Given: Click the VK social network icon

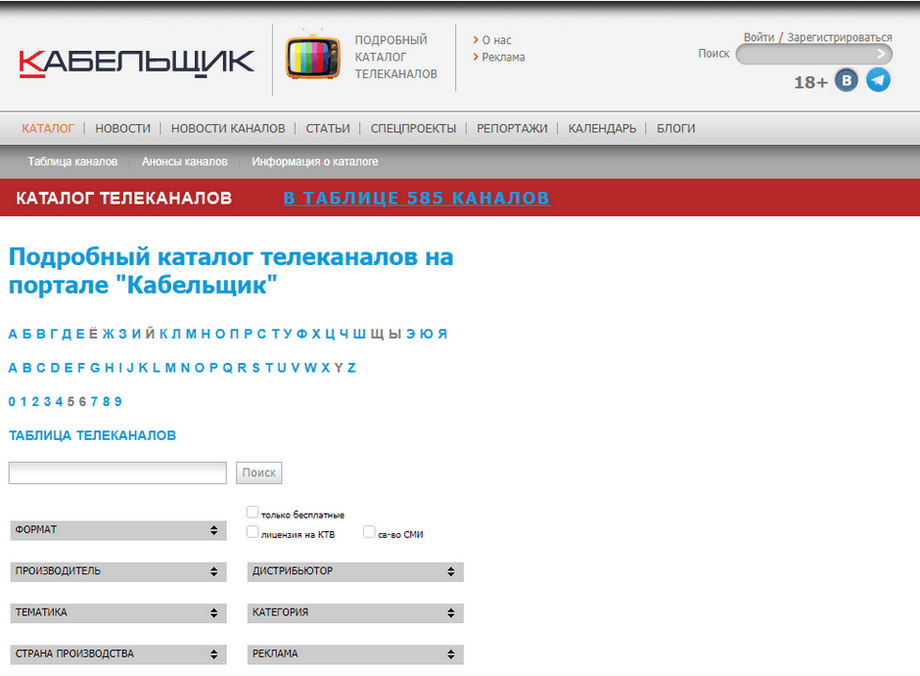Looking at the screenshot, I should [846, 80].
